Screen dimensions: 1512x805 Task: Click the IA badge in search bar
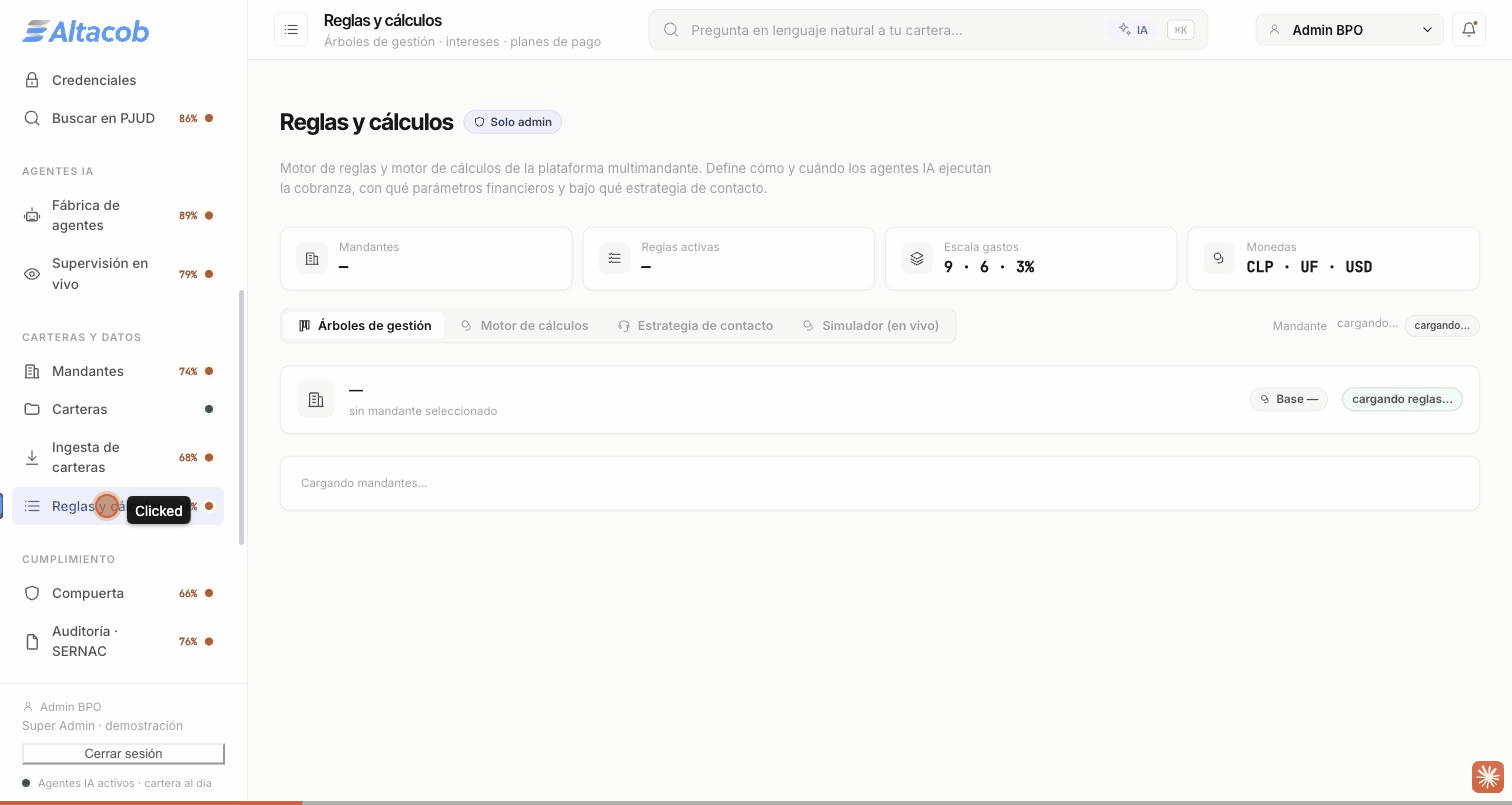[x=1134, y=30]
